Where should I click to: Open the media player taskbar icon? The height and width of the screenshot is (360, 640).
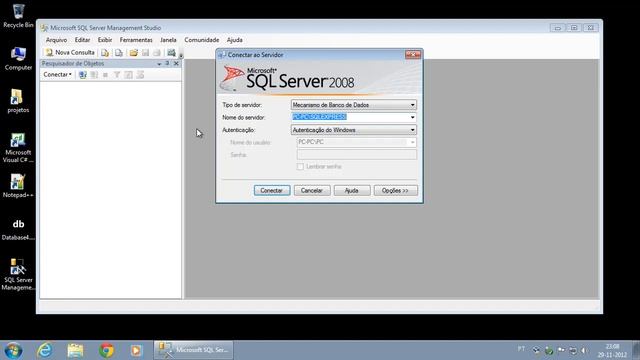click(x=136, y=351)
